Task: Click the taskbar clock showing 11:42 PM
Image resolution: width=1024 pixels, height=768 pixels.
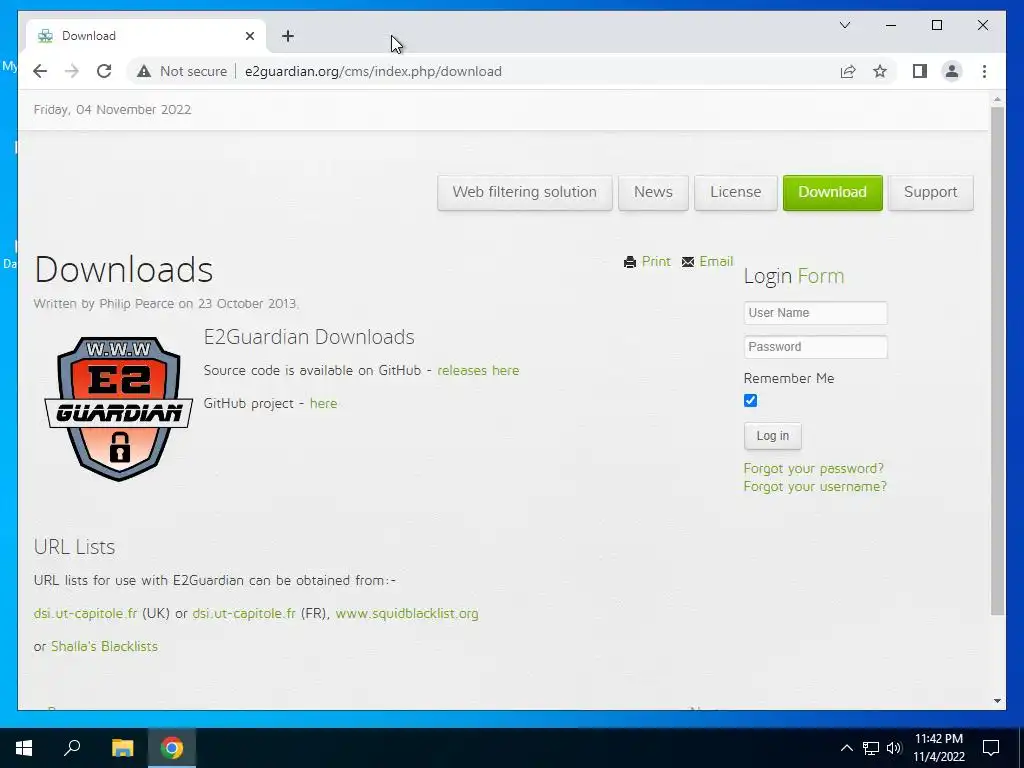Action: click(x=939, y=748)
